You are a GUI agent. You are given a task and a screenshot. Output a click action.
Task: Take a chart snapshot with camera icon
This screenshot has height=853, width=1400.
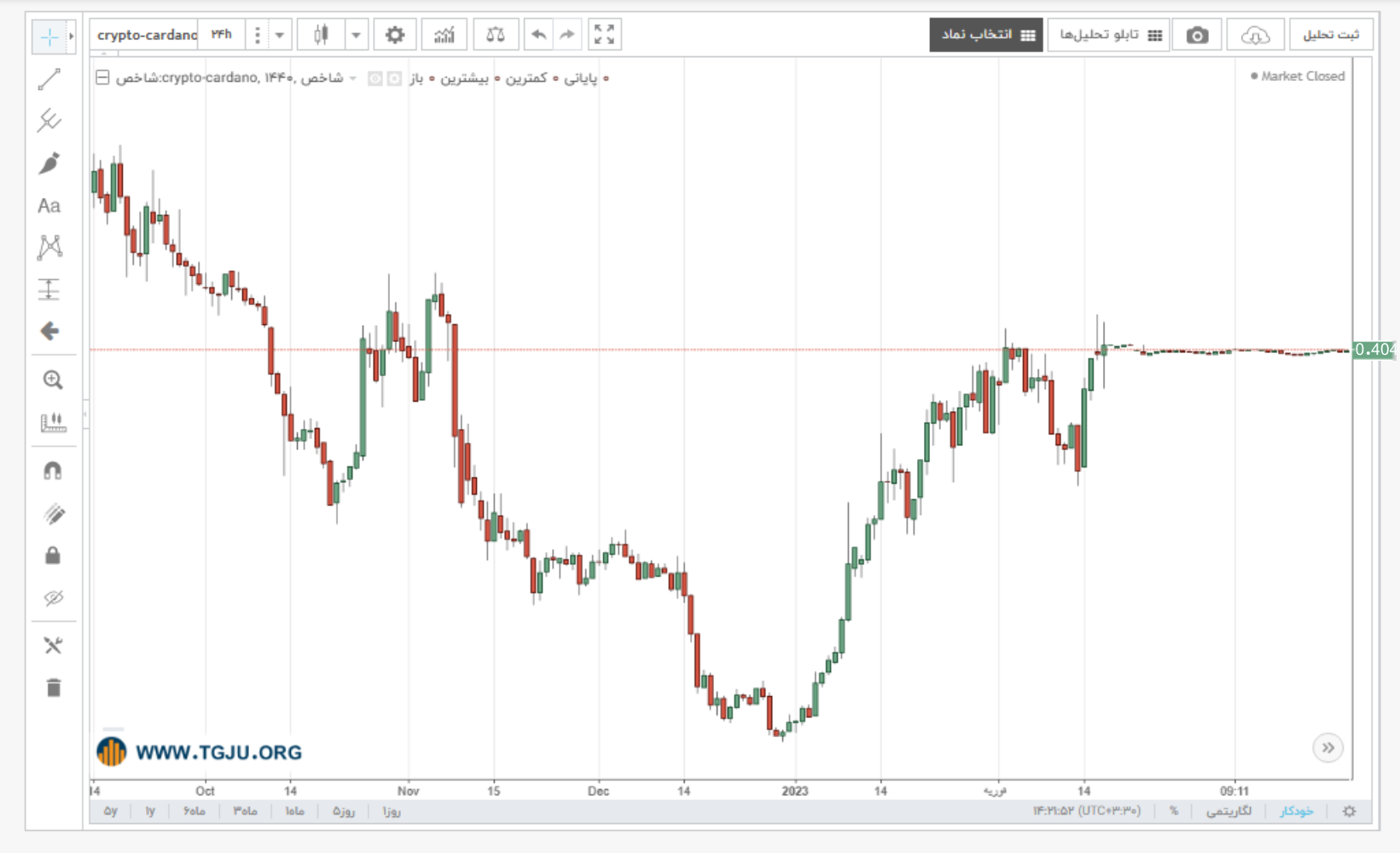point(1197,35)
